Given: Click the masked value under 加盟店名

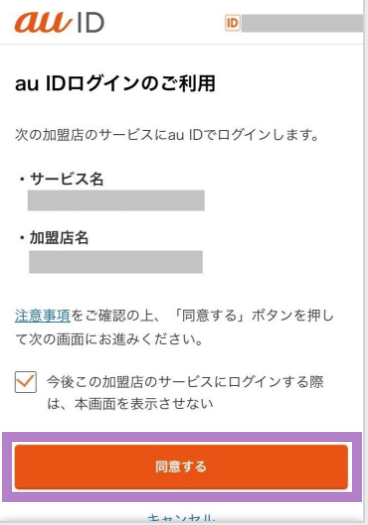Looking at the screenshot, I should point(116,262).
